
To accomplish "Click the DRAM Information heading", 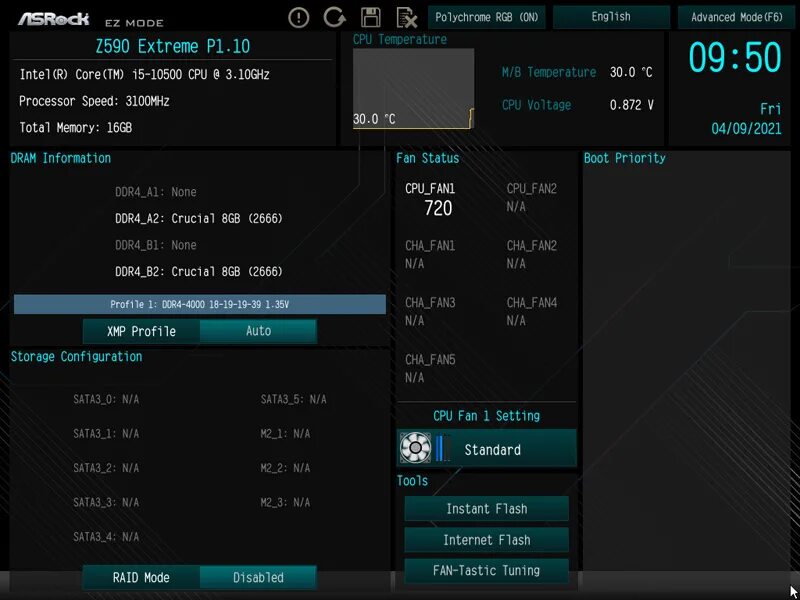I will (x=61, y=159).
